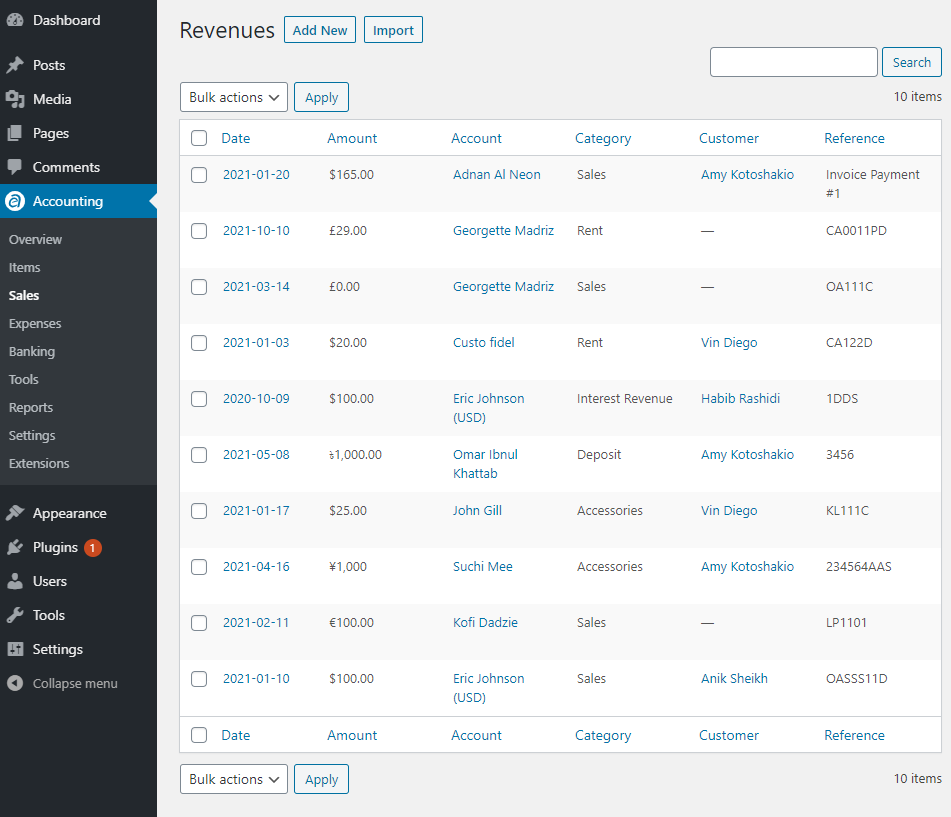Screen dimensions: 951x817
Task: Check the select-all box in table header
Action: coord(199,138)
